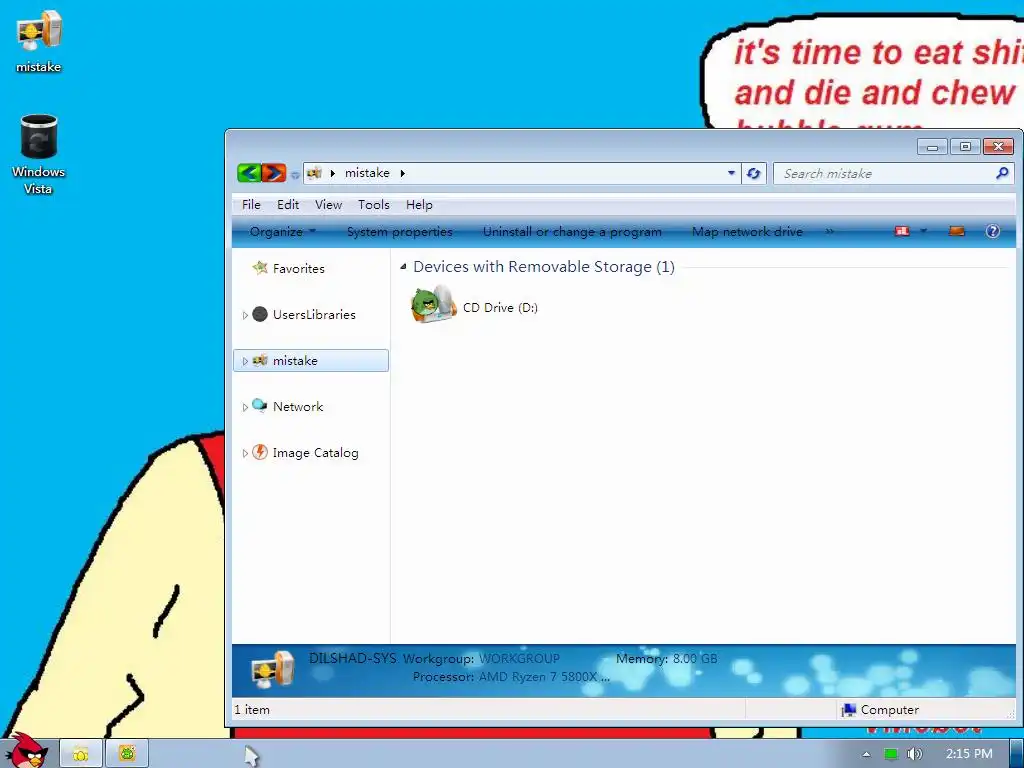This screenshot has height=768, width=1024.
Task: Open the yellow folder taskbar button
Action: click(81, 754)
